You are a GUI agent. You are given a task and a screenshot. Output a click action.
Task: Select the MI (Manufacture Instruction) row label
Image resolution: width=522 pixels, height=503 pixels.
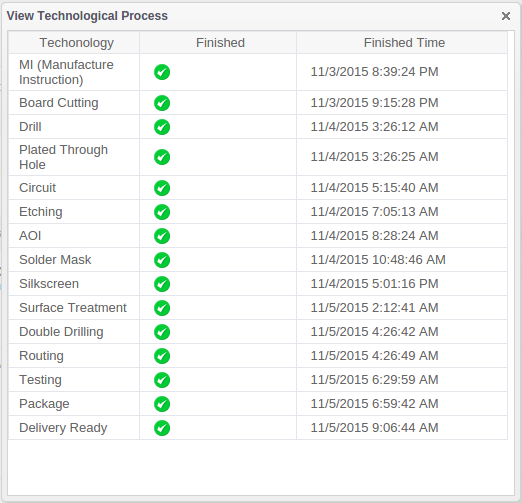66,72
